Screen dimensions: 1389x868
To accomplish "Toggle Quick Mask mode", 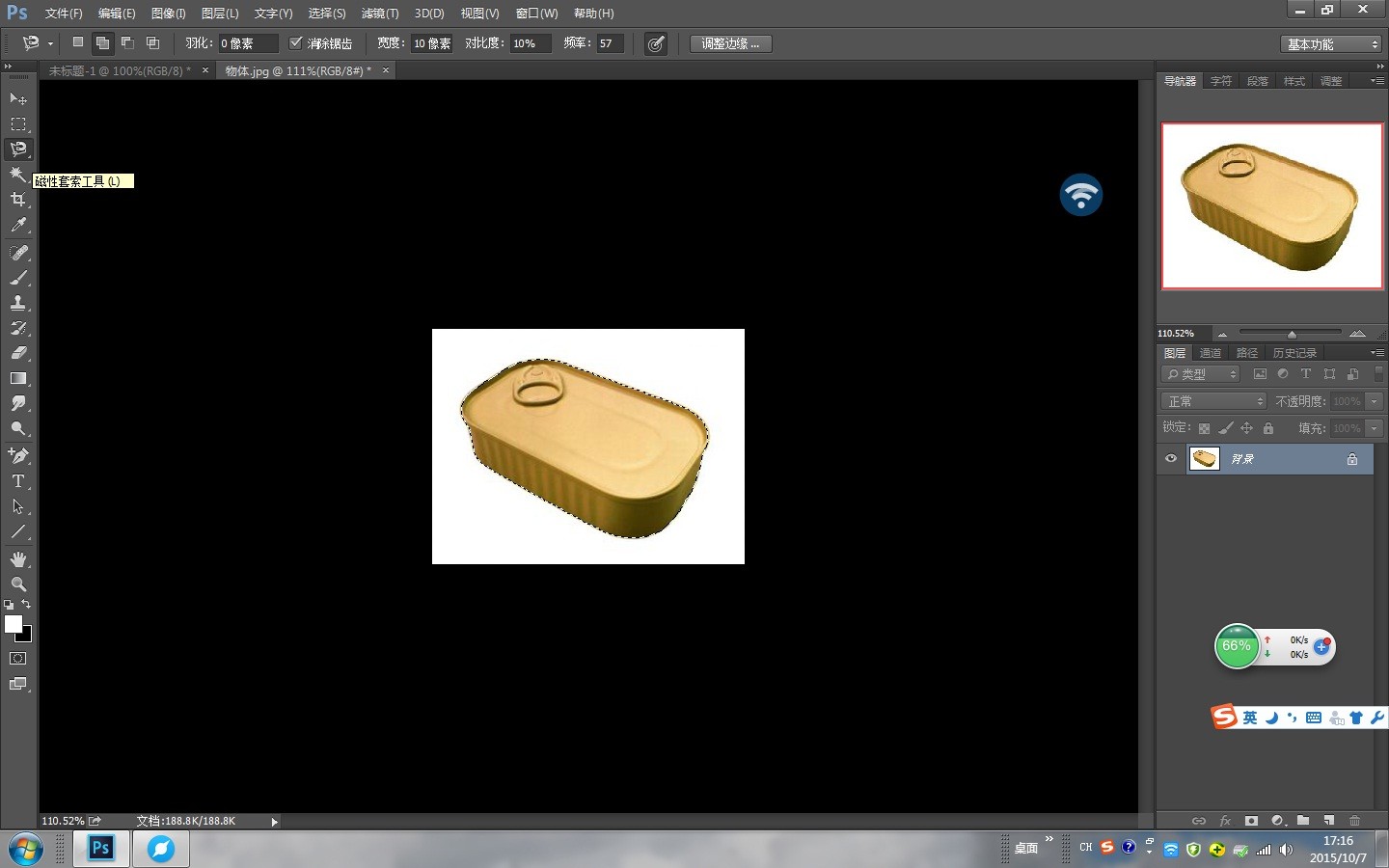I will click(x=18, y=658).
